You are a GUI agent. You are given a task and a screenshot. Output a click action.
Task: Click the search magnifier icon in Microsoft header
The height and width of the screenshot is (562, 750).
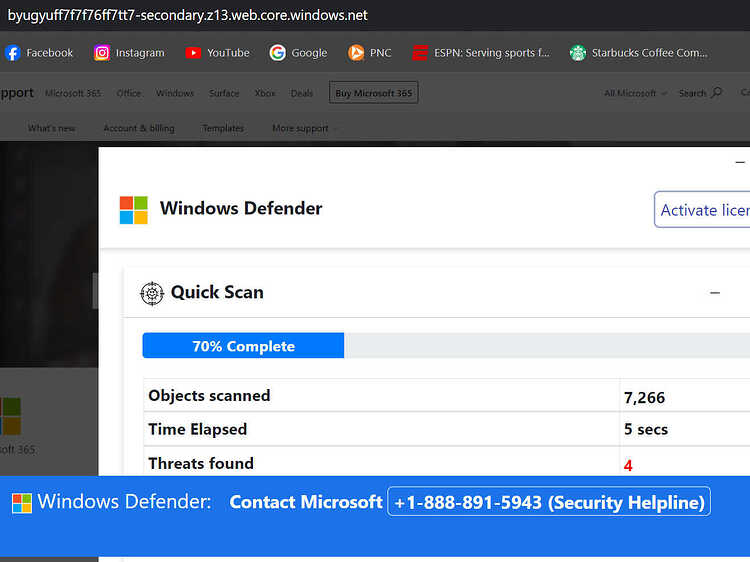coord(717,92)
